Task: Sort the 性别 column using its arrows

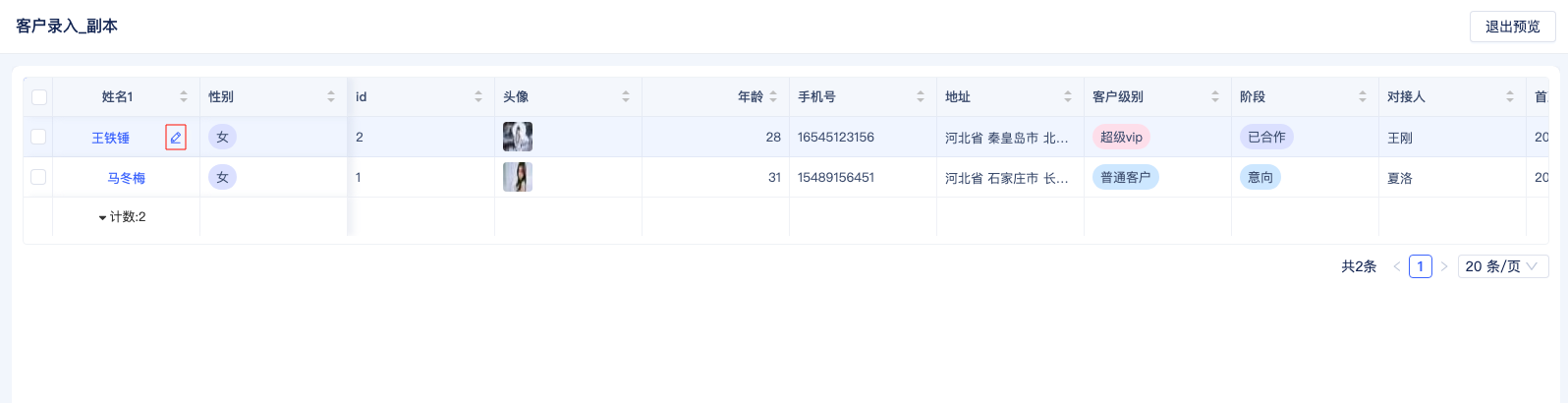Action: pos(331,96)
